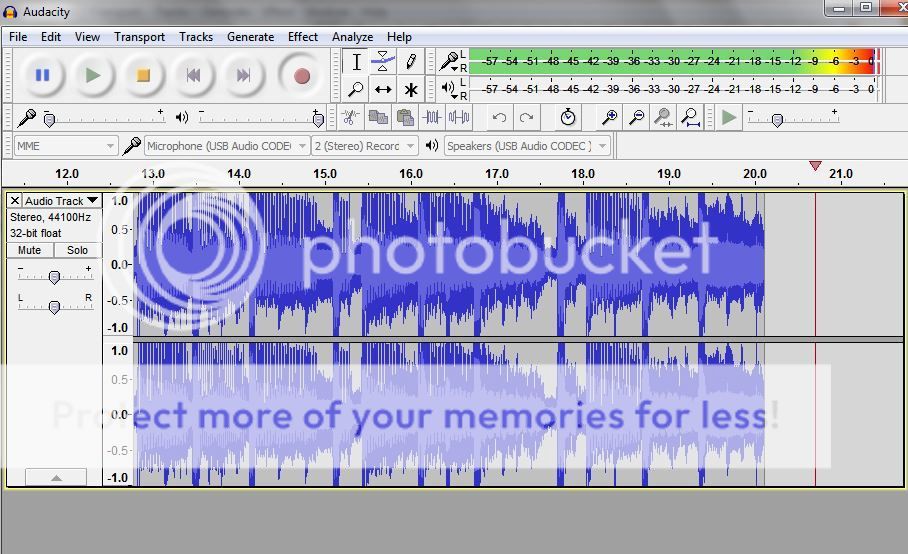This screenshot has height=554, width=908.
Task: Click the Trim audio icon
Action: point(432,118)
